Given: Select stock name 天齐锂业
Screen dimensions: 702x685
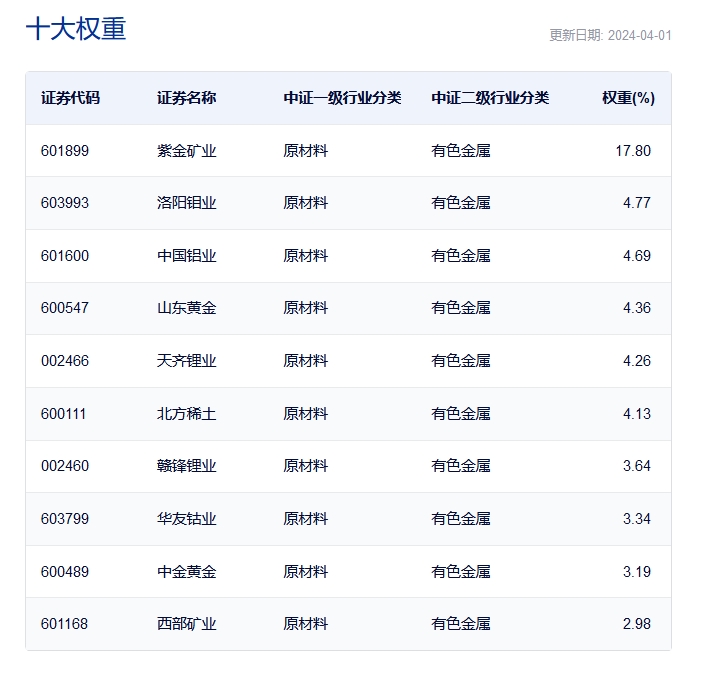Looking at the screenshot, I should pos(187,361).
